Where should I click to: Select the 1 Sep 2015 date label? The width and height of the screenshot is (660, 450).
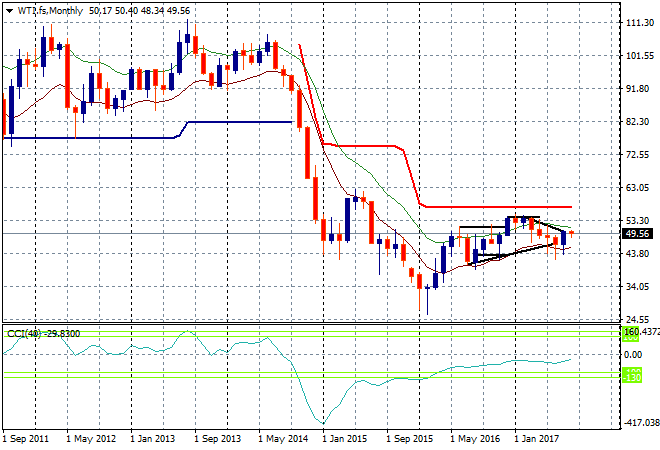click(409, 438)
